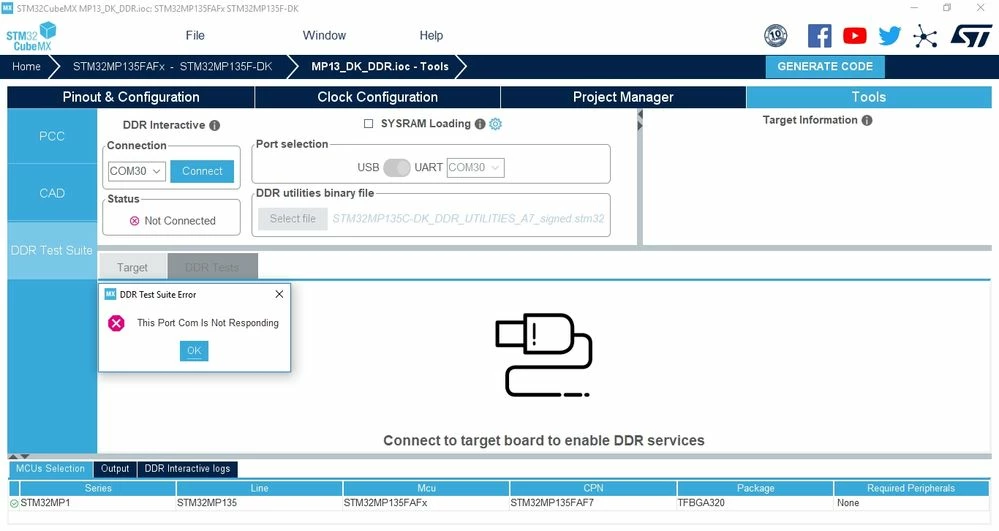Select the STM32MP1 row in MCU table

tap(499, 503)
